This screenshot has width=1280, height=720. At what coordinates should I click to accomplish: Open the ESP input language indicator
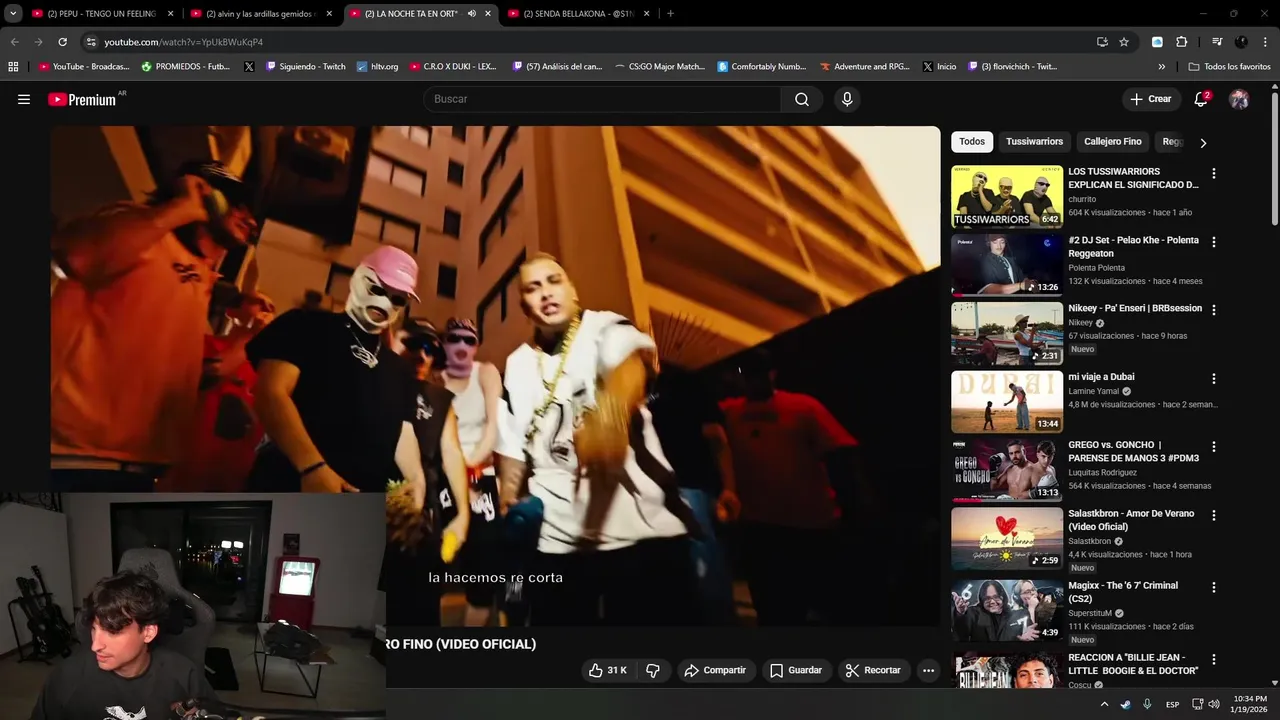click(x=1172, y=704)
